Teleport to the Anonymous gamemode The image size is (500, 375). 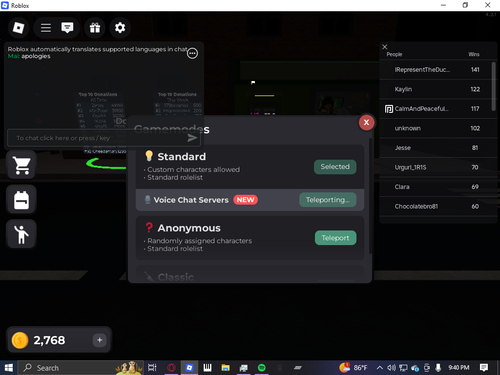335,238
